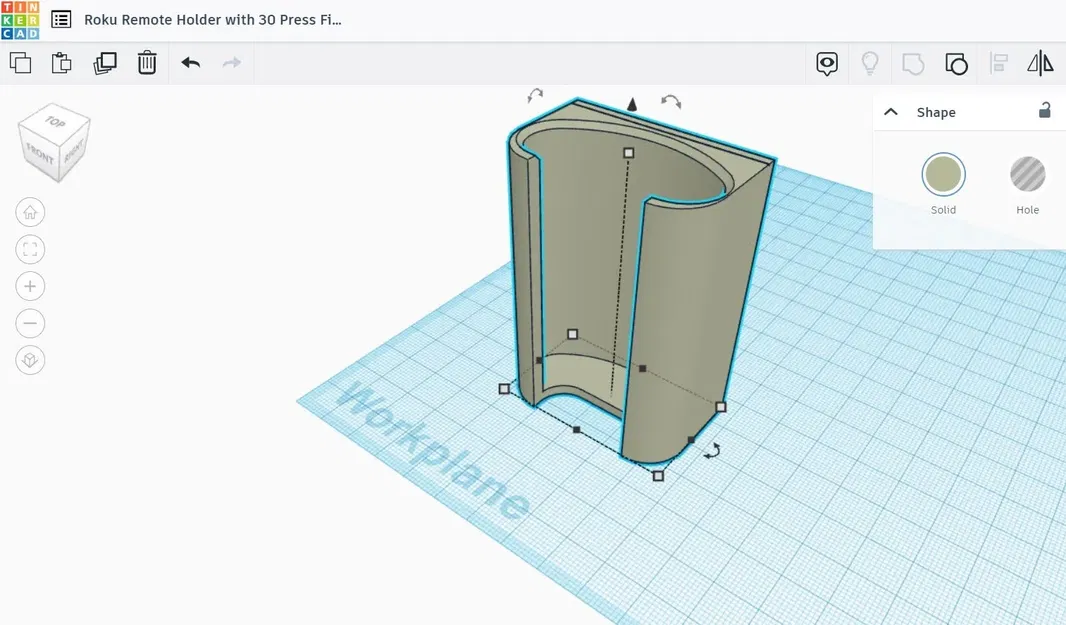Undo the last action

coord(190,63)
